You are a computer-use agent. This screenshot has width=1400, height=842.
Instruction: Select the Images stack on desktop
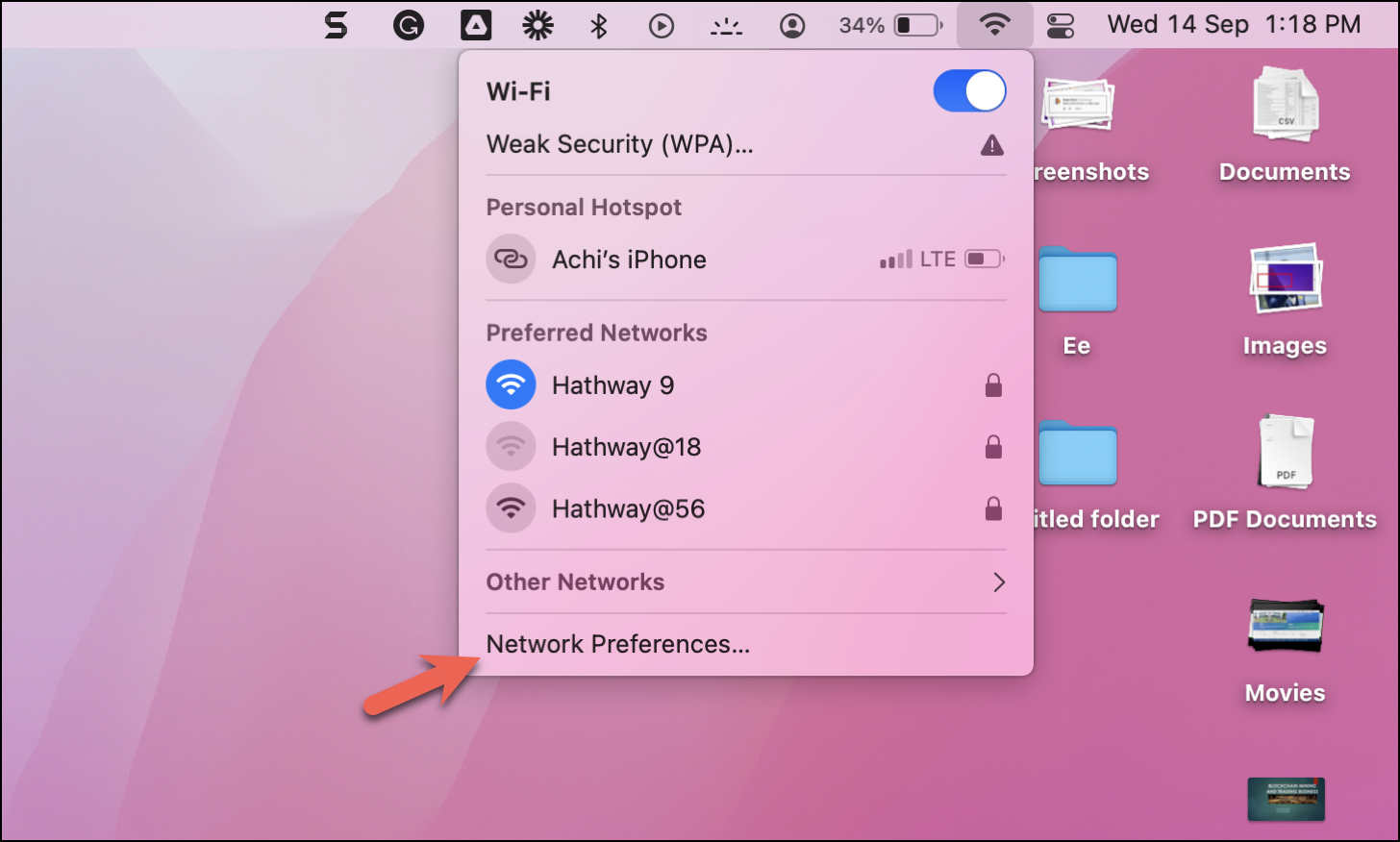pos(1285,300)
